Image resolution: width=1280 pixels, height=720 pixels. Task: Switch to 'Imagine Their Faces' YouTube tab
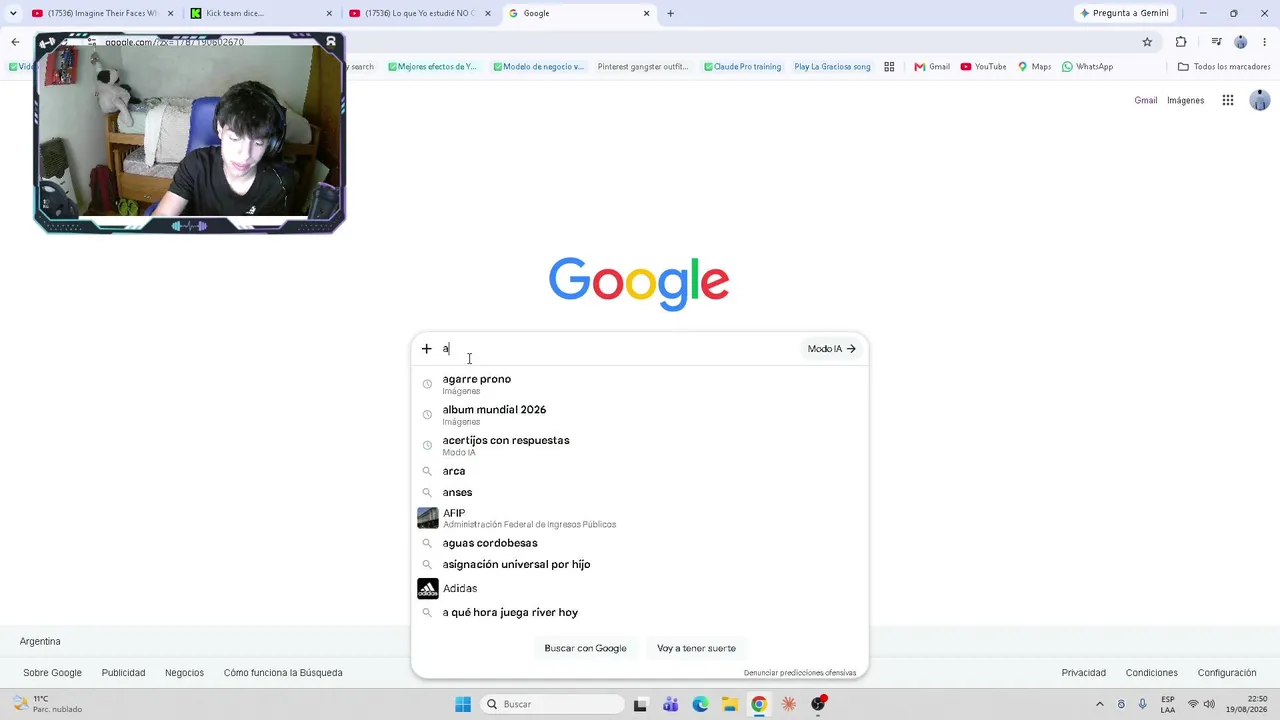click(103, 13)
